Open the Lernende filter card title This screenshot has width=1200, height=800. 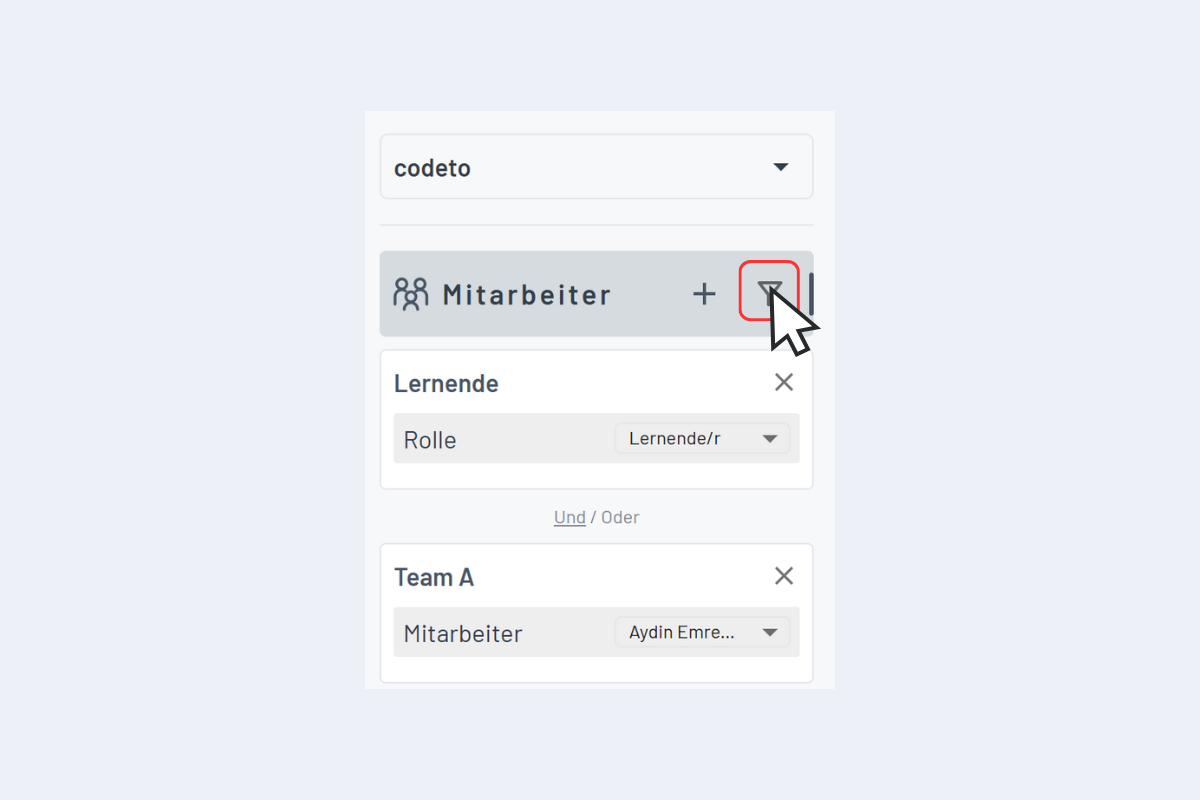pyautogui.click(x=446, y=383)
